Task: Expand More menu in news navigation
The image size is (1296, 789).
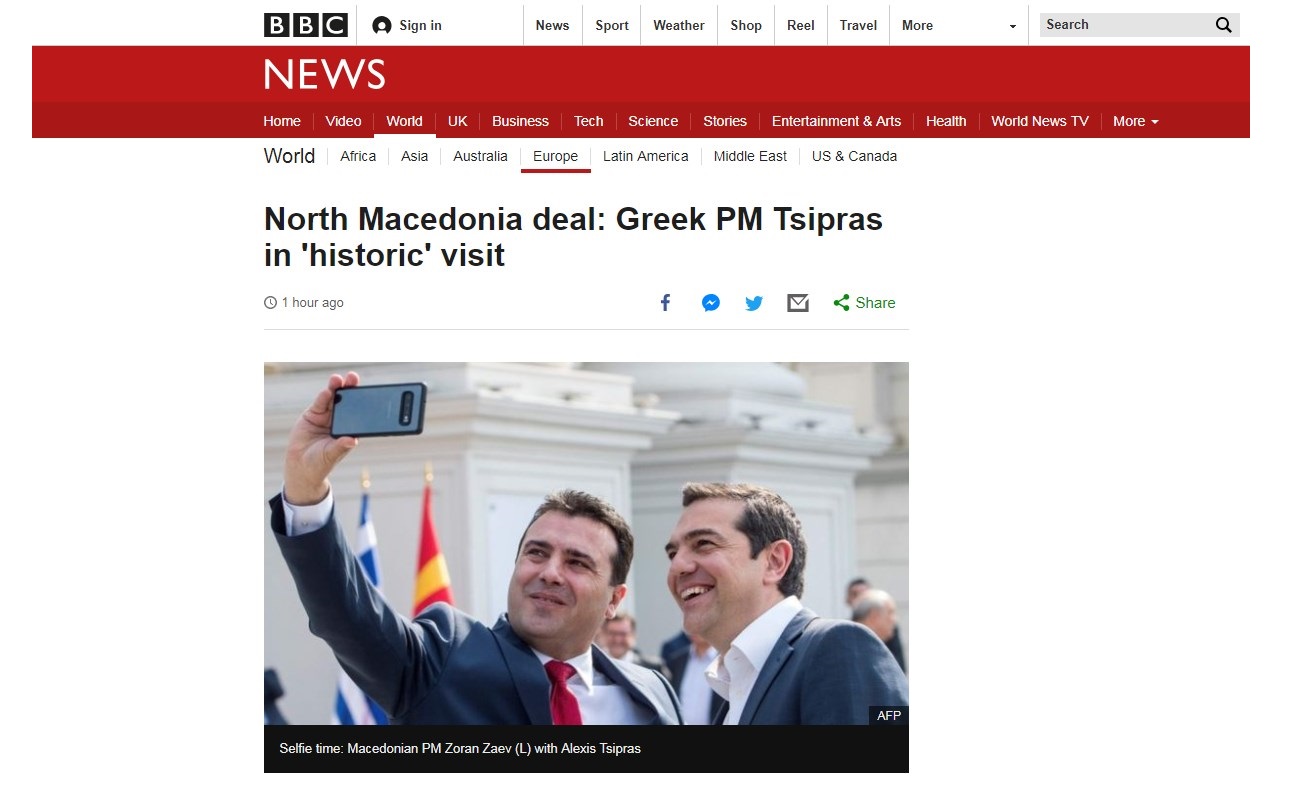Action: tap(1135, 121)
